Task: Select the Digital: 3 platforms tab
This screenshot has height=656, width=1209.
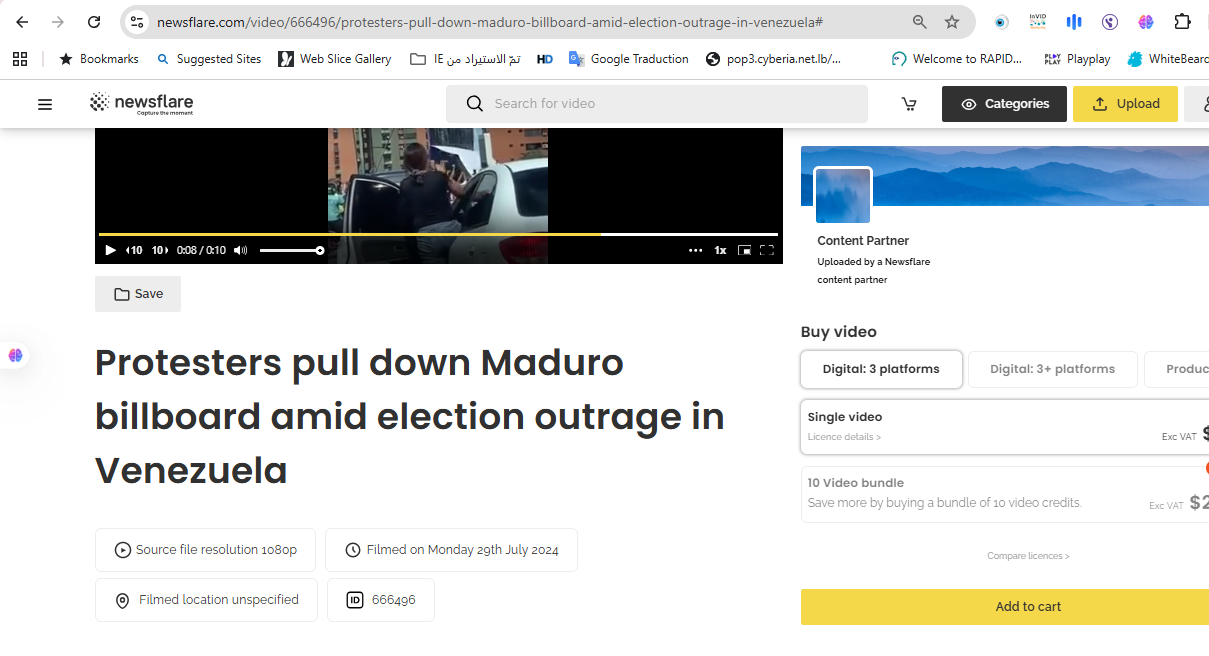Action: click(x=881, y=369)
